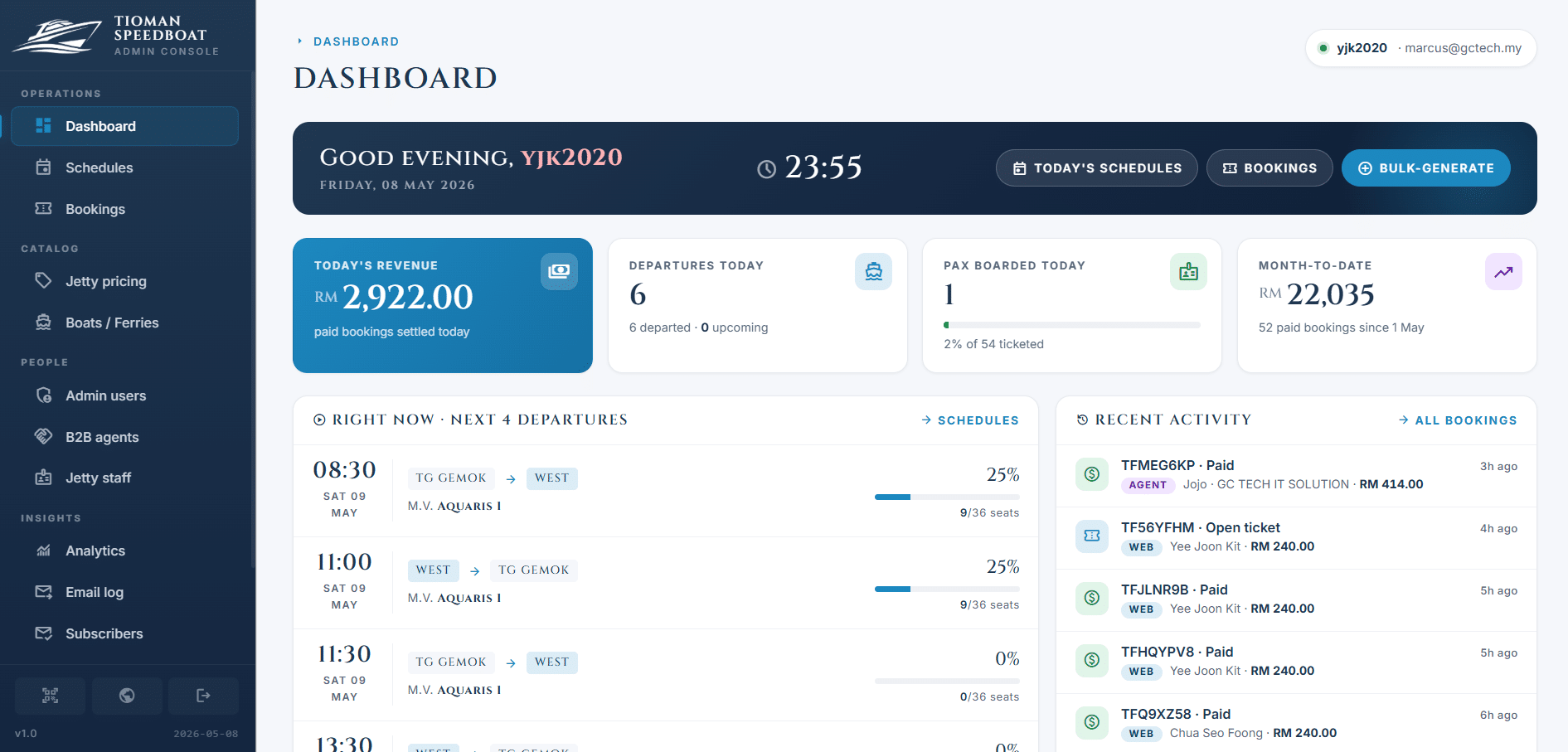Click the Admin users shield icon
This screenshot has height=752, width=1568.
pyautogui.click(x=44, y=395)
